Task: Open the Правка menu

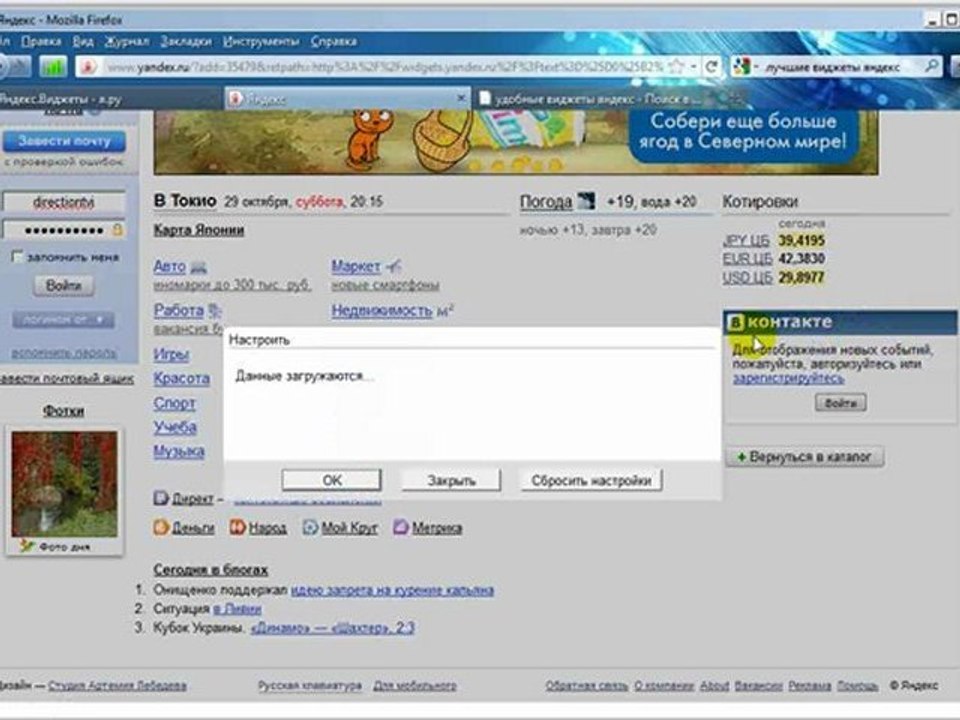Action: [41, 42]
